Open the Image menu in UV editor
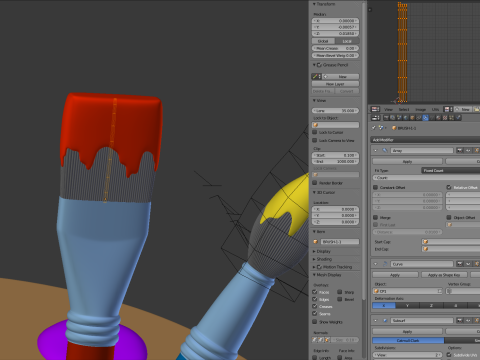The width and height of the screenshot is (480, 360). pyautogui.click(x=421, y=109)
